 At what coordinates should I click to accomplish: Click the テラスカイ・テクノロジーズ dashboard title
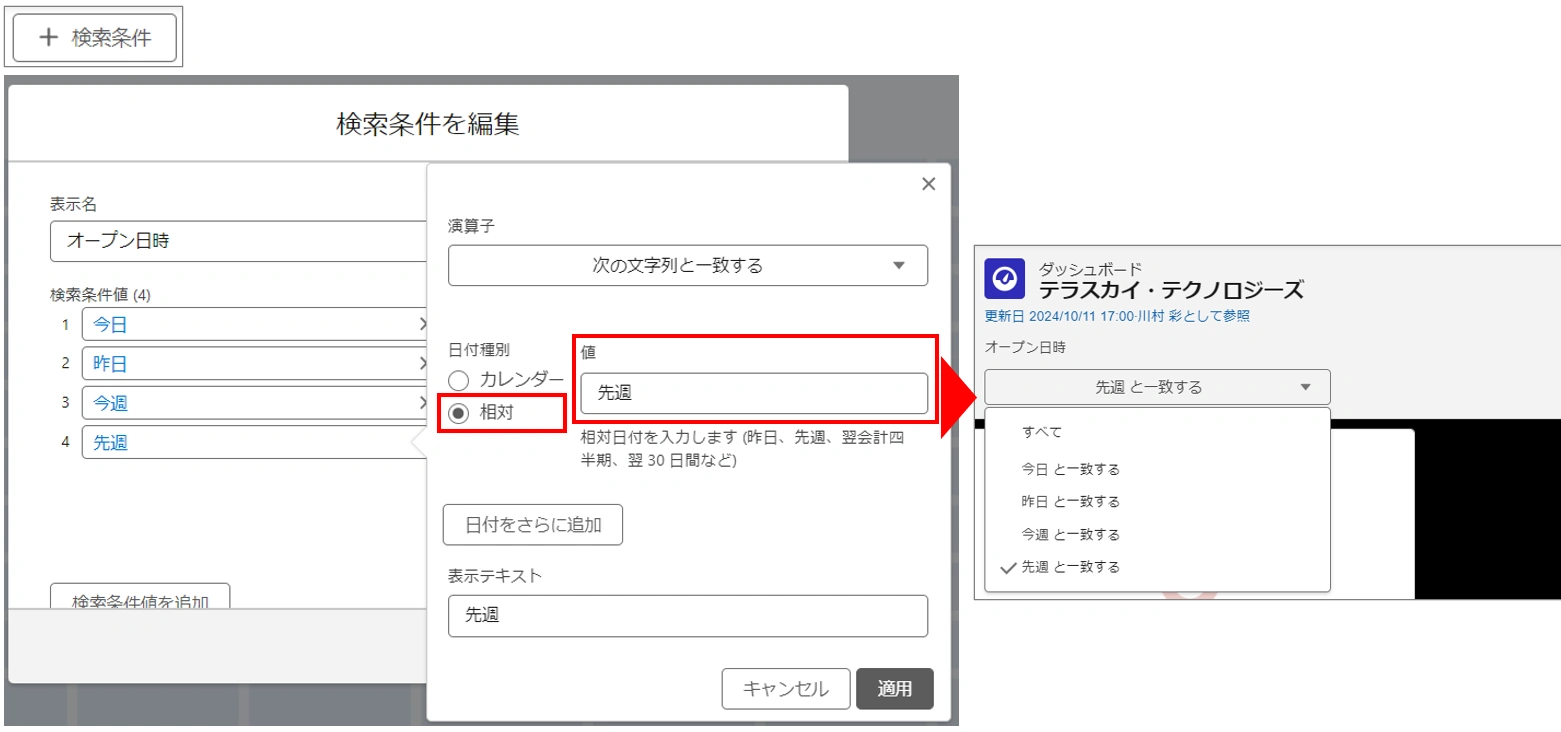1171,290
